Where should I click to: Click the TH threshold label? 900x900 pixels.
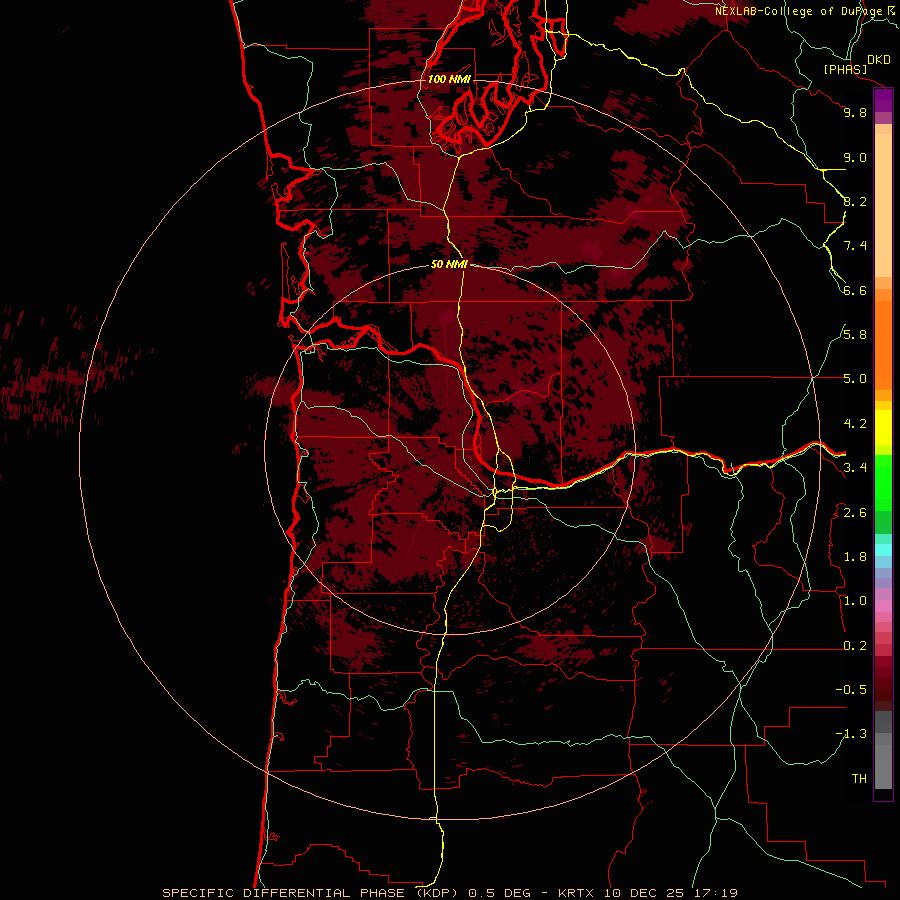pos(859,779)
